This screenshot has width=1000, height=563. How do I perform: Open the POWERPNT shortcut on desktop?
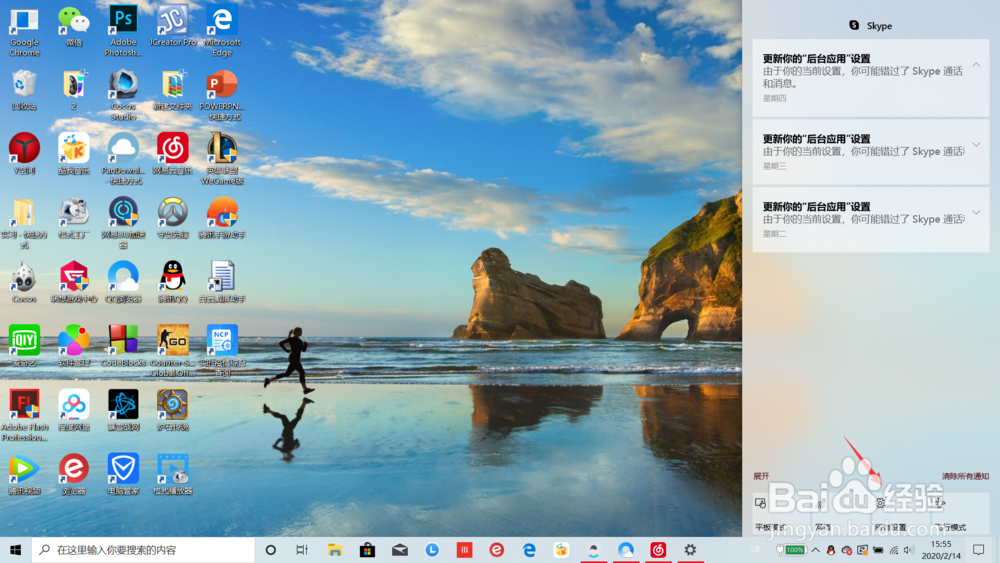(222, 96)
